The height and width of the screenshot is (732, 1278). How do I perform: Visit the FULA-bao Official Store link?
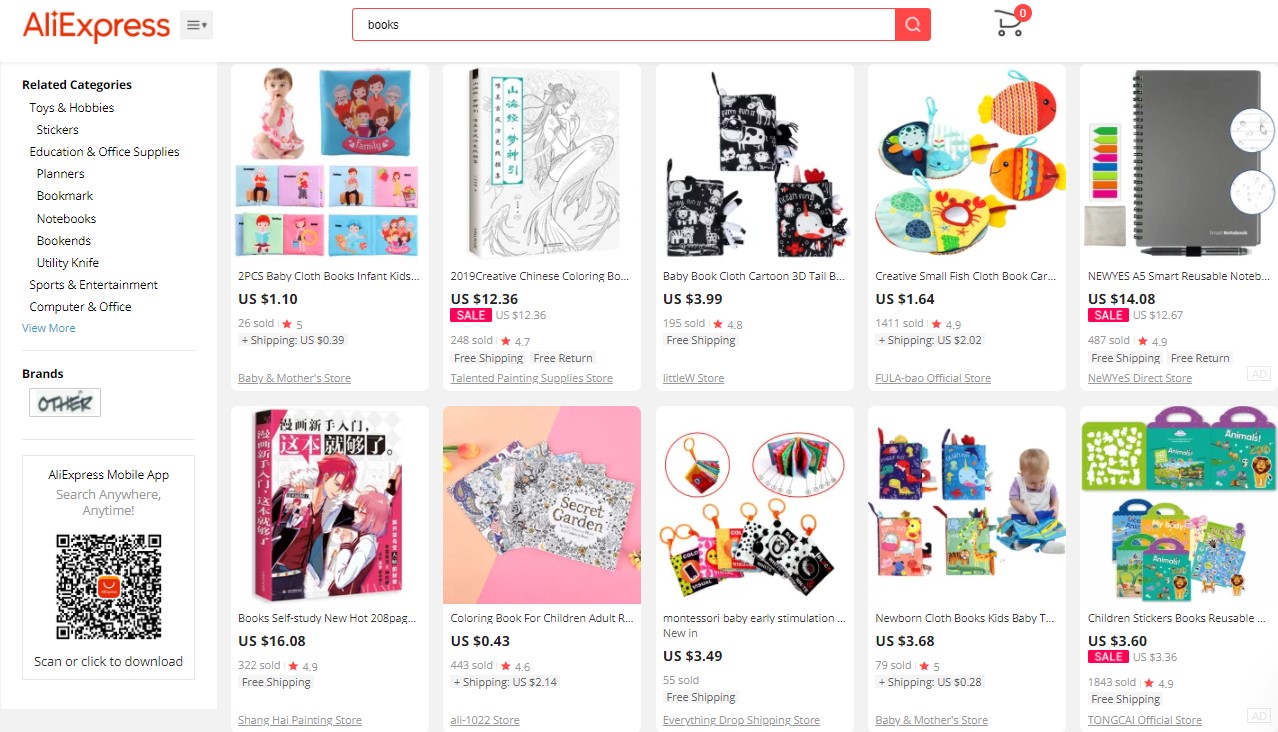pyautogui.click(x=933, y=378)
